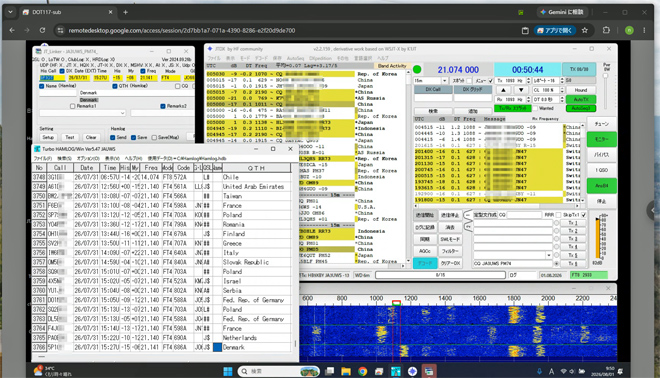
Task: Click the Tx message lower bracket button
Action: (x=468, y=227)
